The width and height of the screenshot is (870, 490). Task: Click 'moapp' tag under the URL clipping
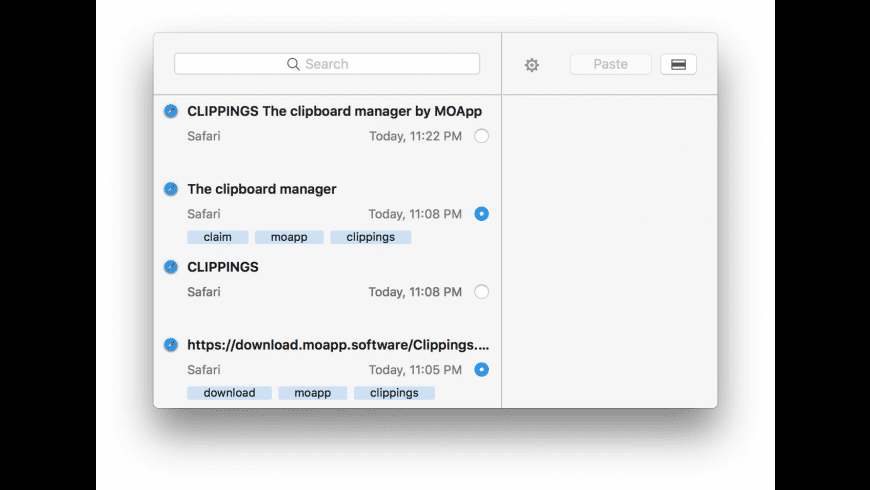pos(312,393)
